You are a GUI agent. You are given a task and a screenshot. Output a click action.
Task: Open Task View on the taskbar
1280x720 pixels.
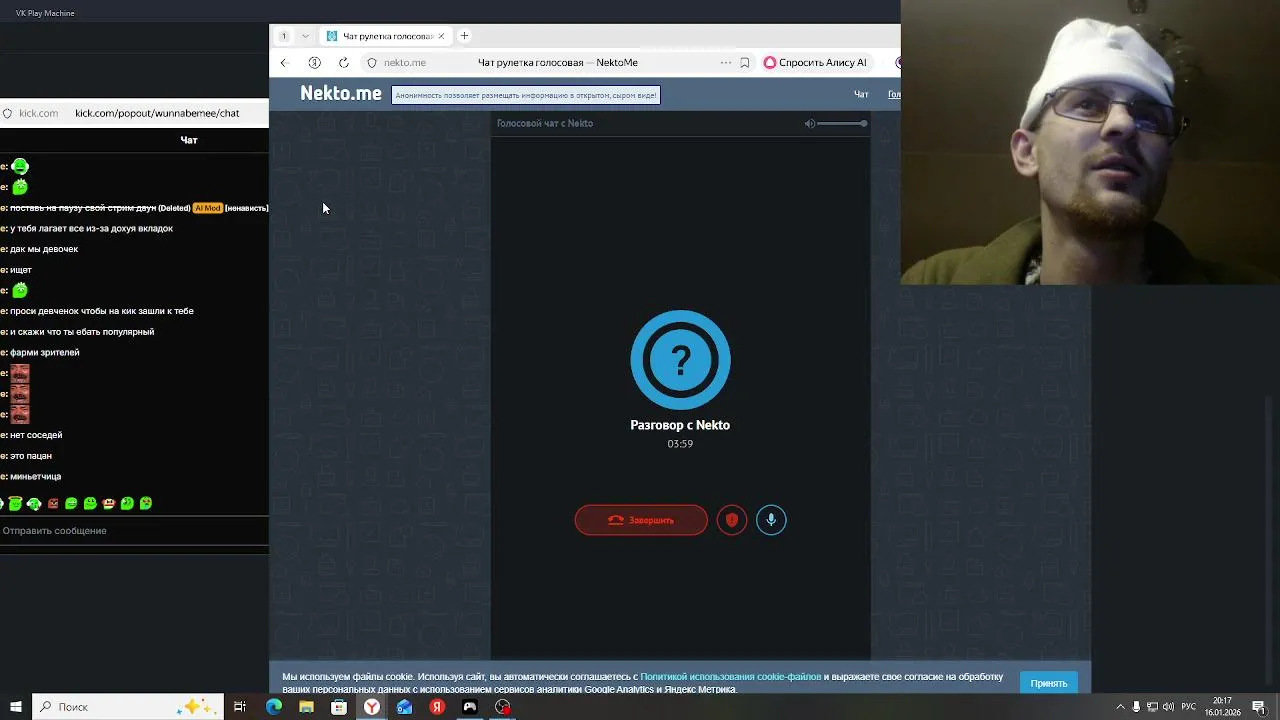(240, 707)
